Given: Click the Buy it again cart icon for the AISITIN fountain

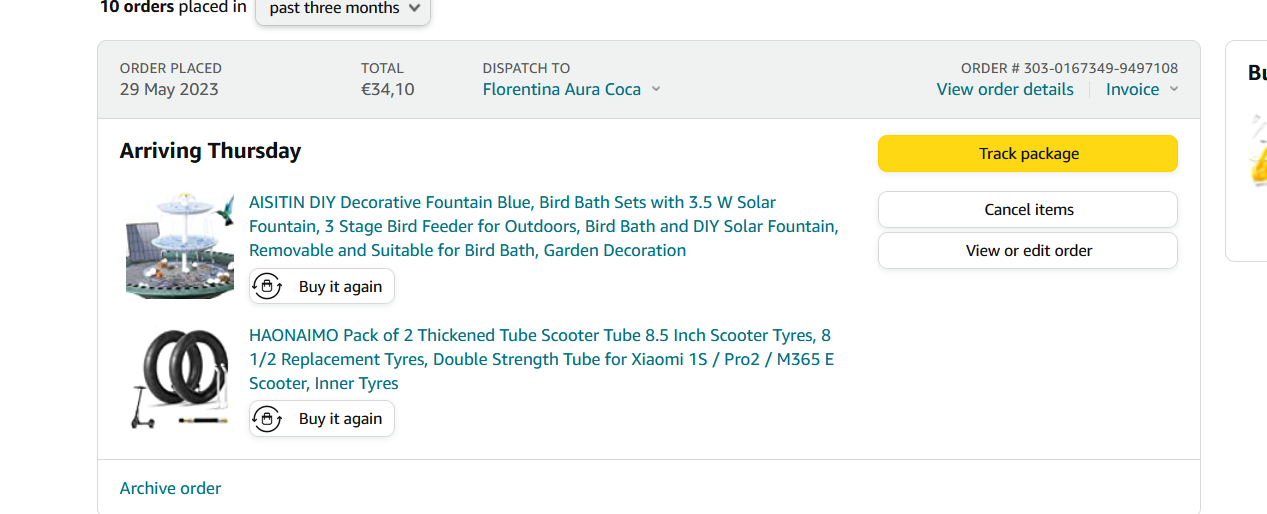Looking at the screenshot, I should tap(267, 286).
